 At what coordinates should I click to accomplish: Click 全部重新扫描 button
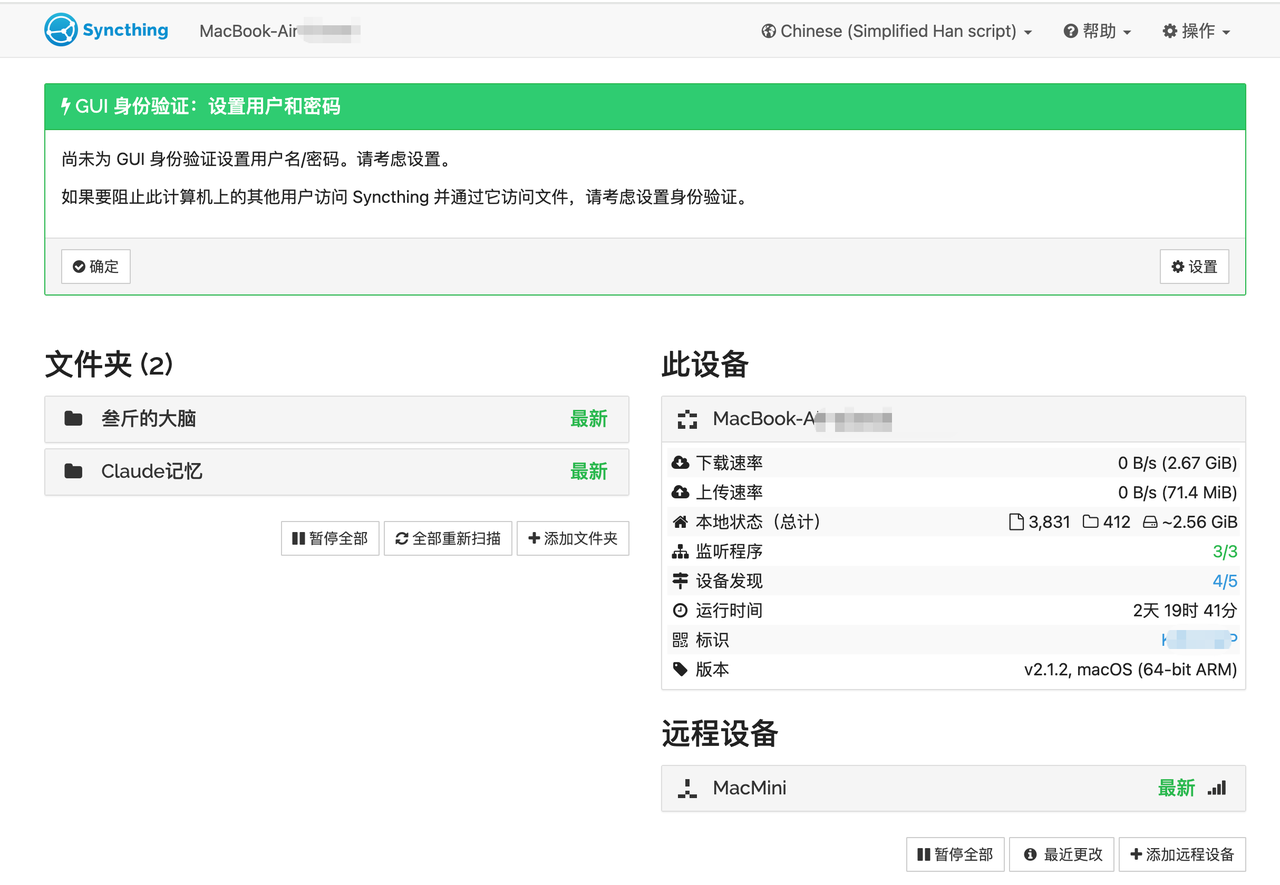coord(448,538)
